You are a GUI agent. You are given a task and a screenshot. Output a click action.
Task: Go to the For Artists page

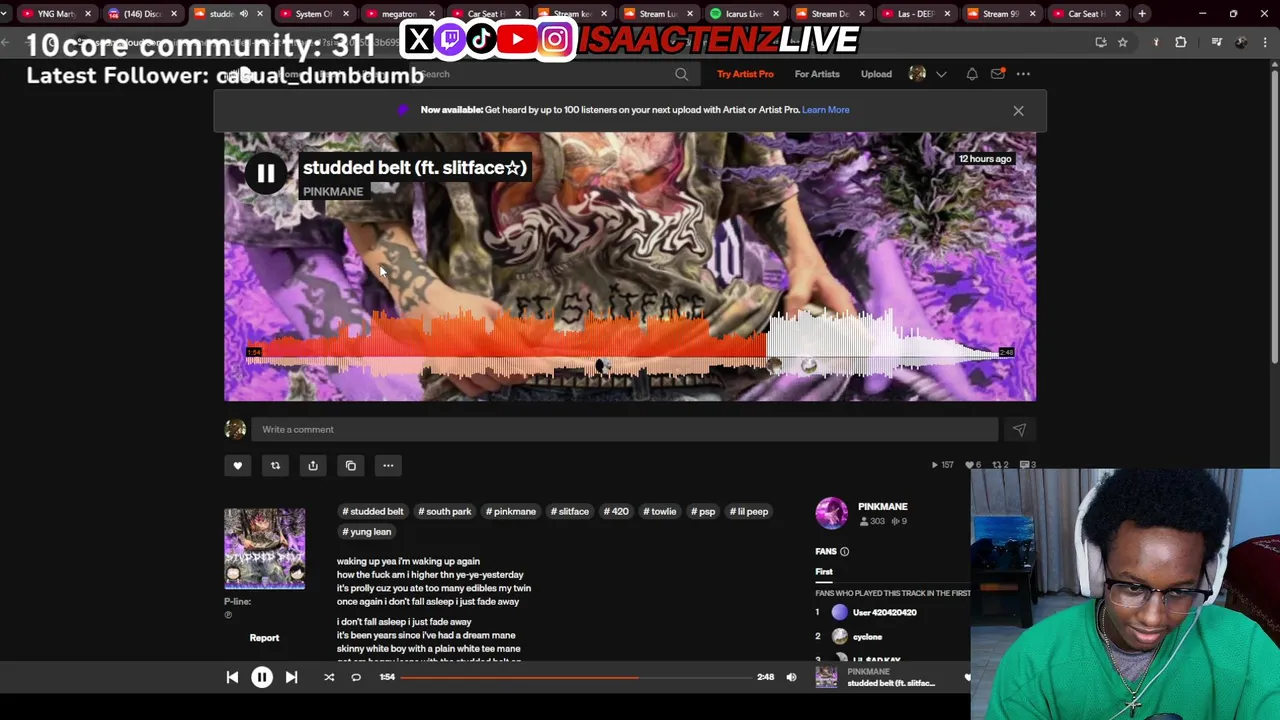817,74
